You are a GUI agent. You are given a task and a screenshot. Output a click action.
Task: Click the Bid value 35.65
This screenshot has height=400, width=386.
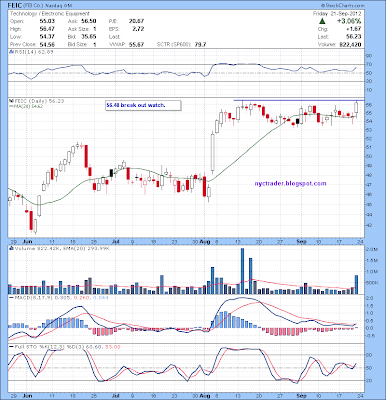(x=89, y=37)
